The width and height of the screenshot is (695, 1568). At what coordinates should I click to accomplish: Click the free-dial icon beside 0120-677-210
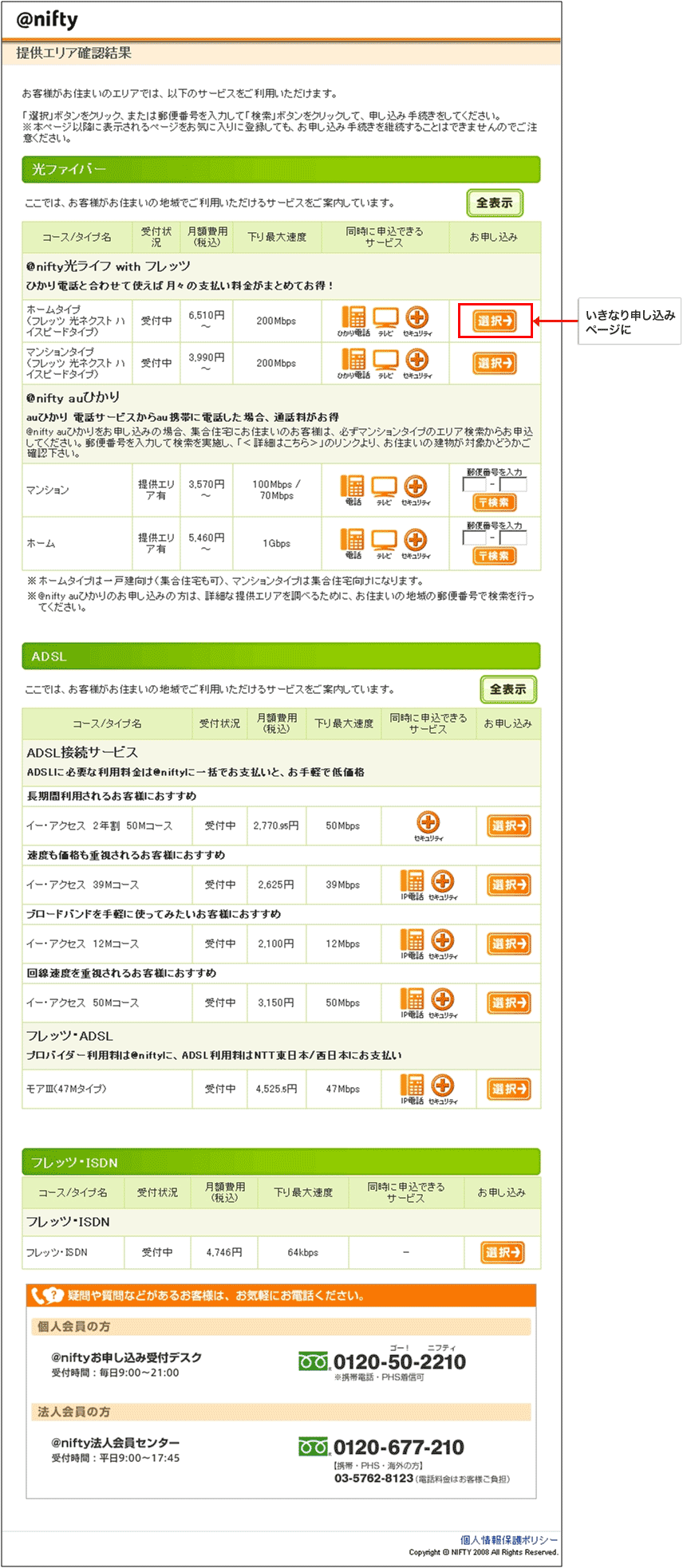point(314,1447)
